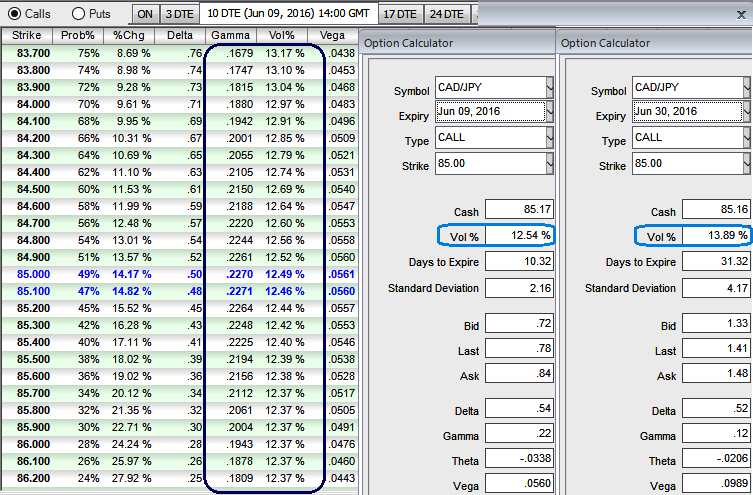Click the Standard Deviation field showing 2.16
753x495 pixels.
[519, 288]
